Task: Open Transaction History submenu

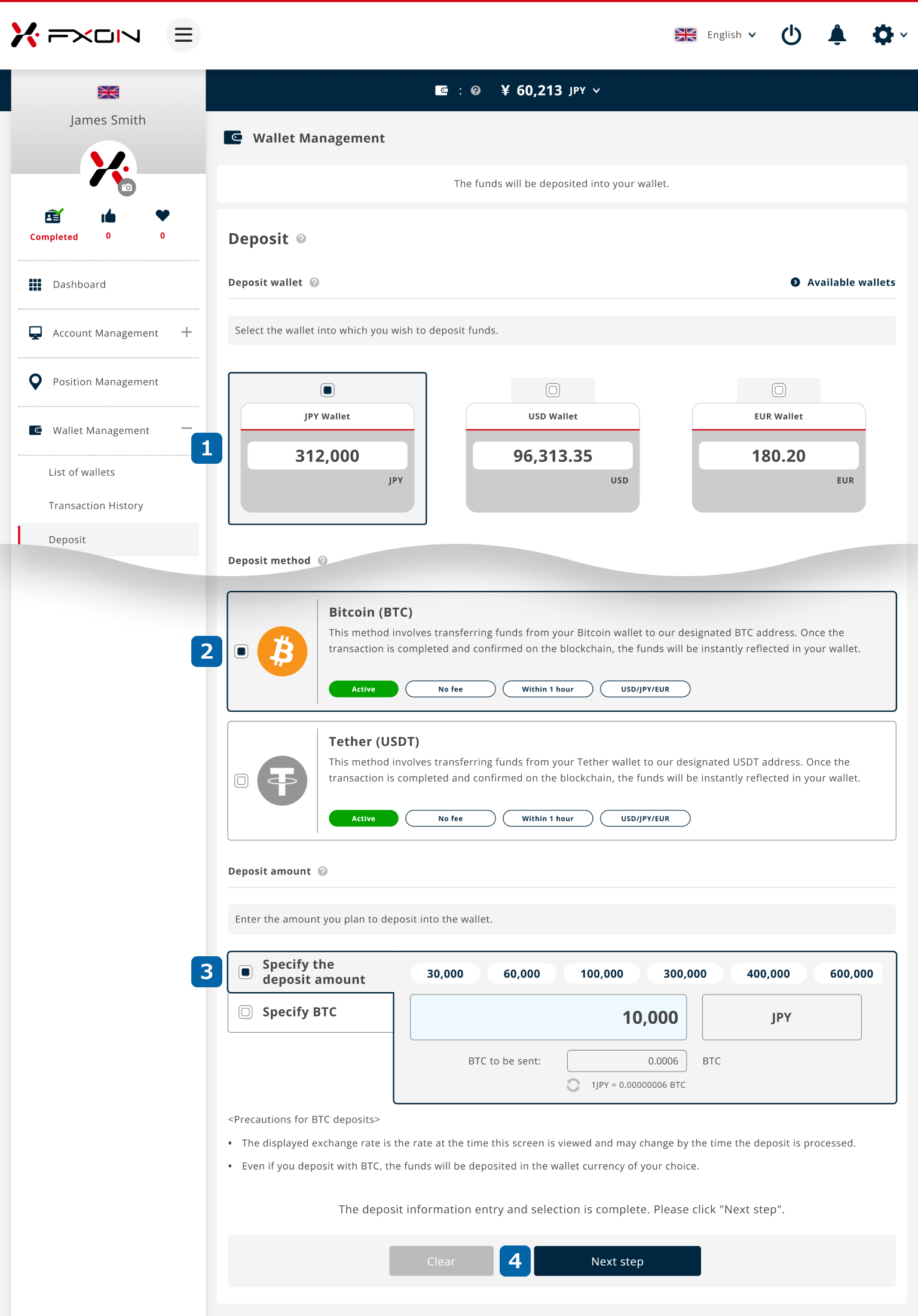Action: tap(96, 506)
